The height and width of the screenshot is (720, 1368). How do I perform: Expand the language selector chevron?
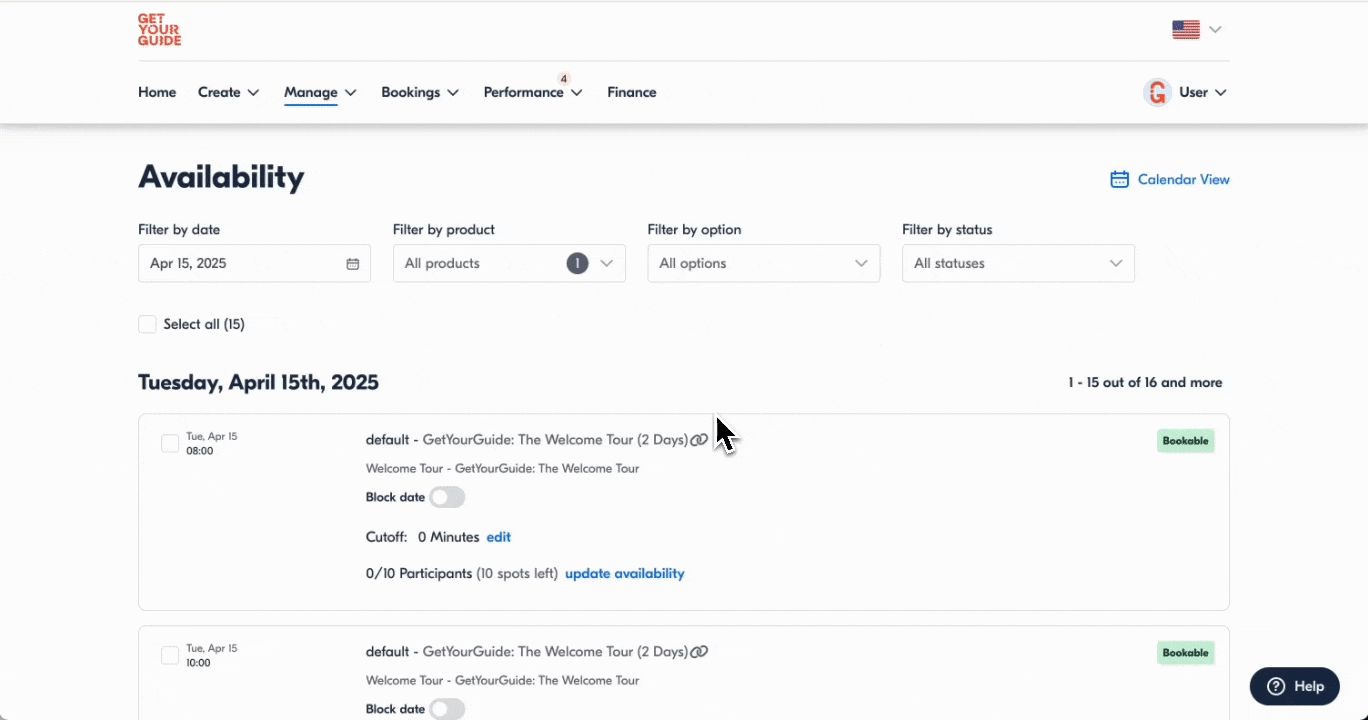pos(1215,30)
